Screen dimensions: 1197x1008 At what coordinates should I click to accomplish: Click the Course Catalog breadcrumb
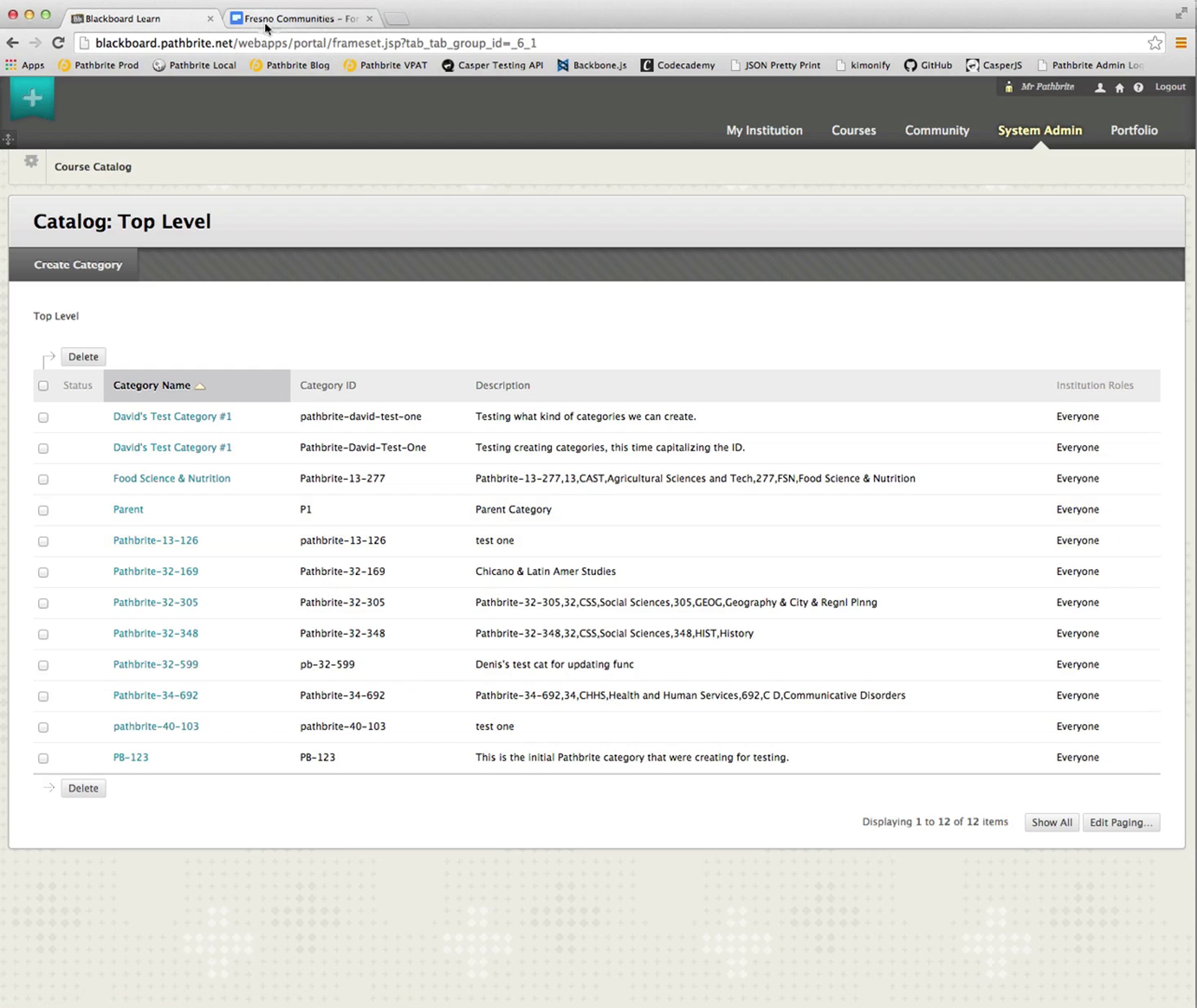[x=93, y=167]
